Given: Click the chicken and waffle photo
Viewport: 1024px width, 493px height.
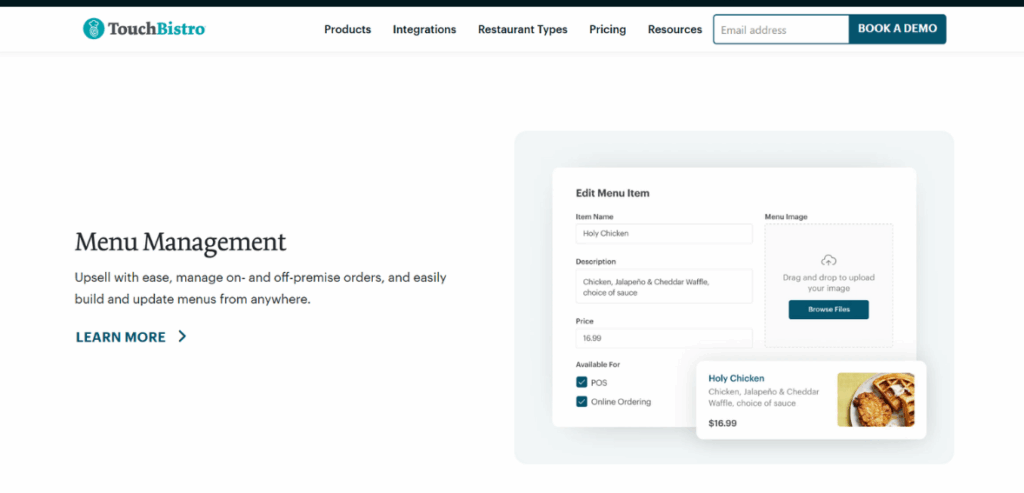Looking at the screenshot, I should pyautogui.click(x=875, y=400).
